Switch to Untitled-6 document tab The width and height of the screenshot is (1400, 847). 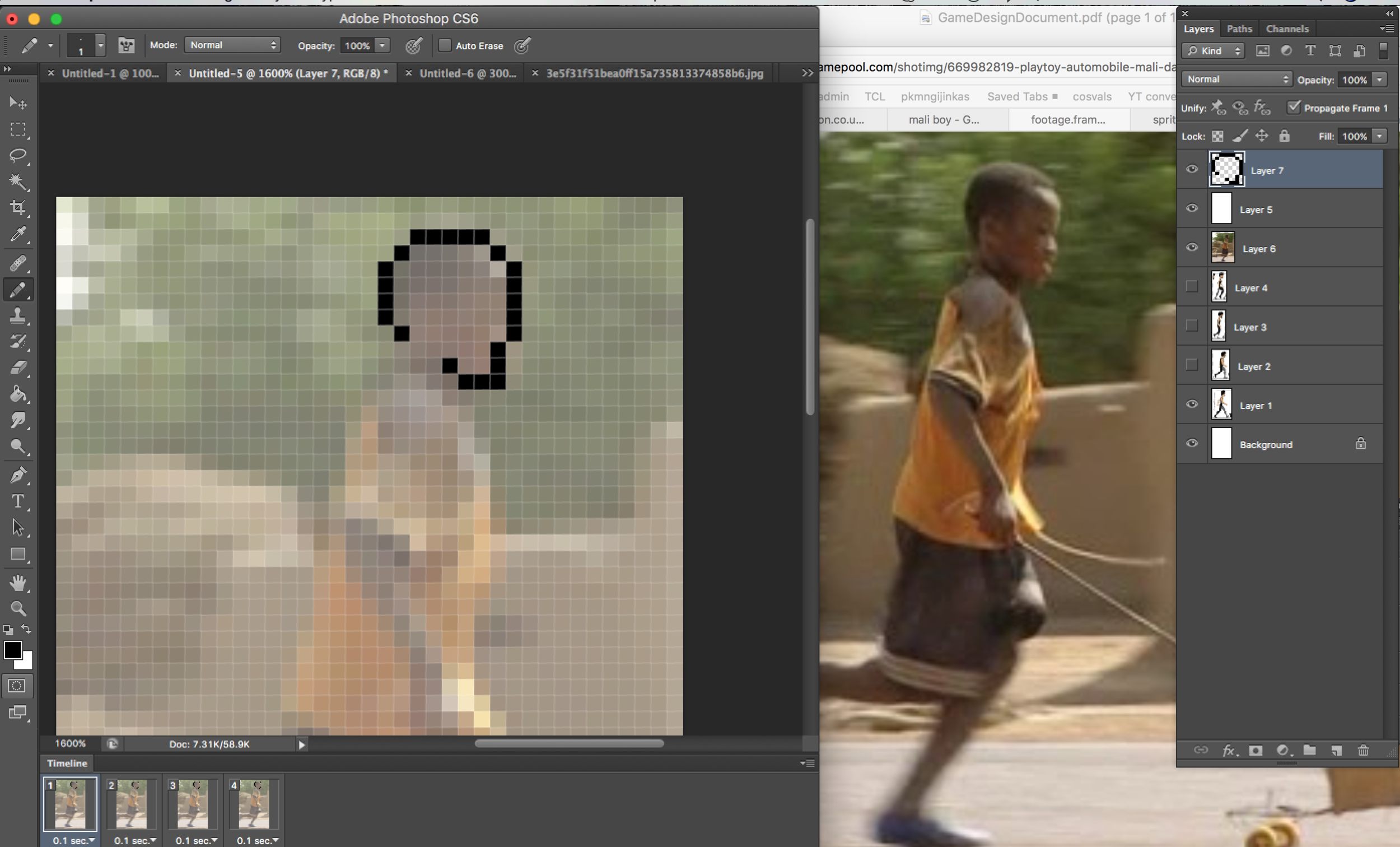(x=467, y=73)
